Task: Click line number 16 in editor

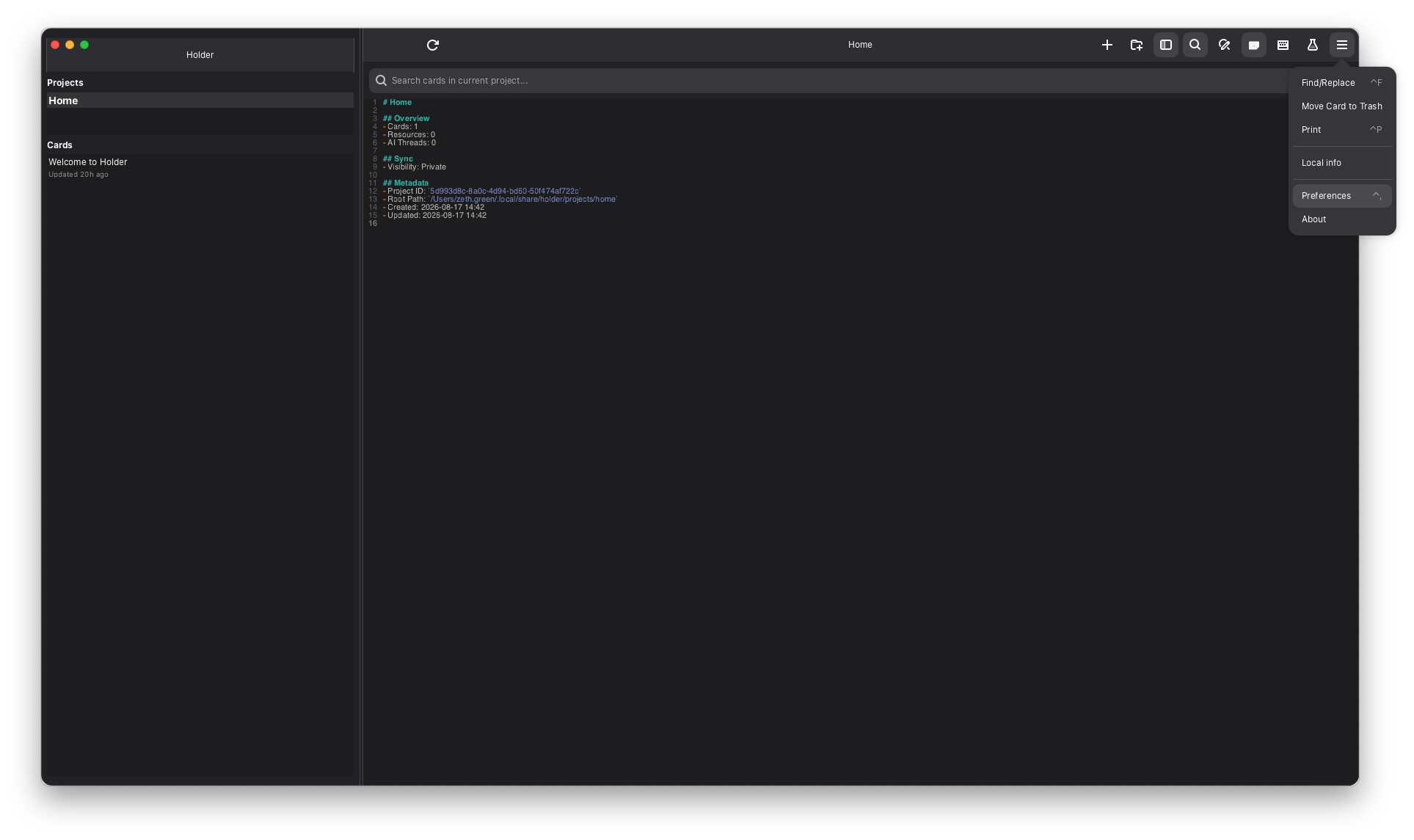Action: [373, 224]
